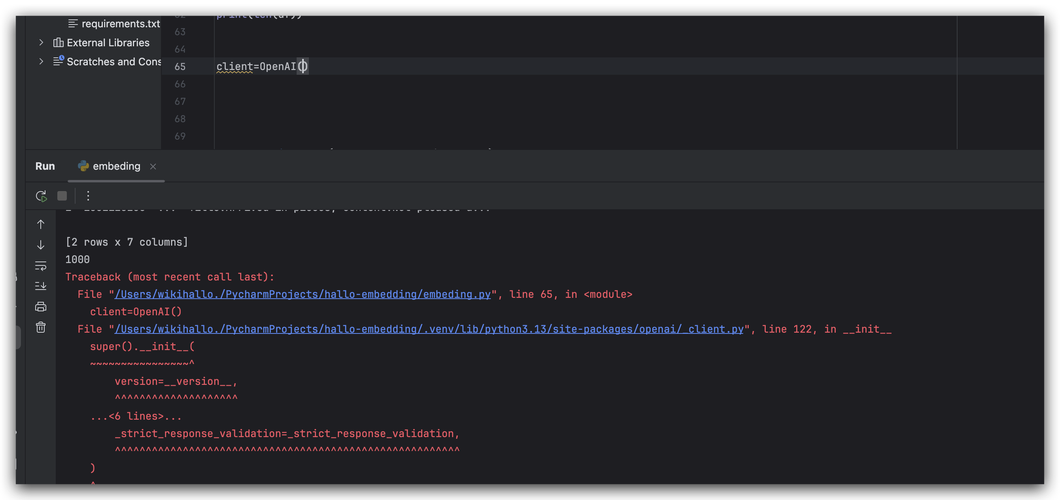Stop the running process
Image resolution: width=1060 pixels, height=500 pixels.
(x=62, y=196)
